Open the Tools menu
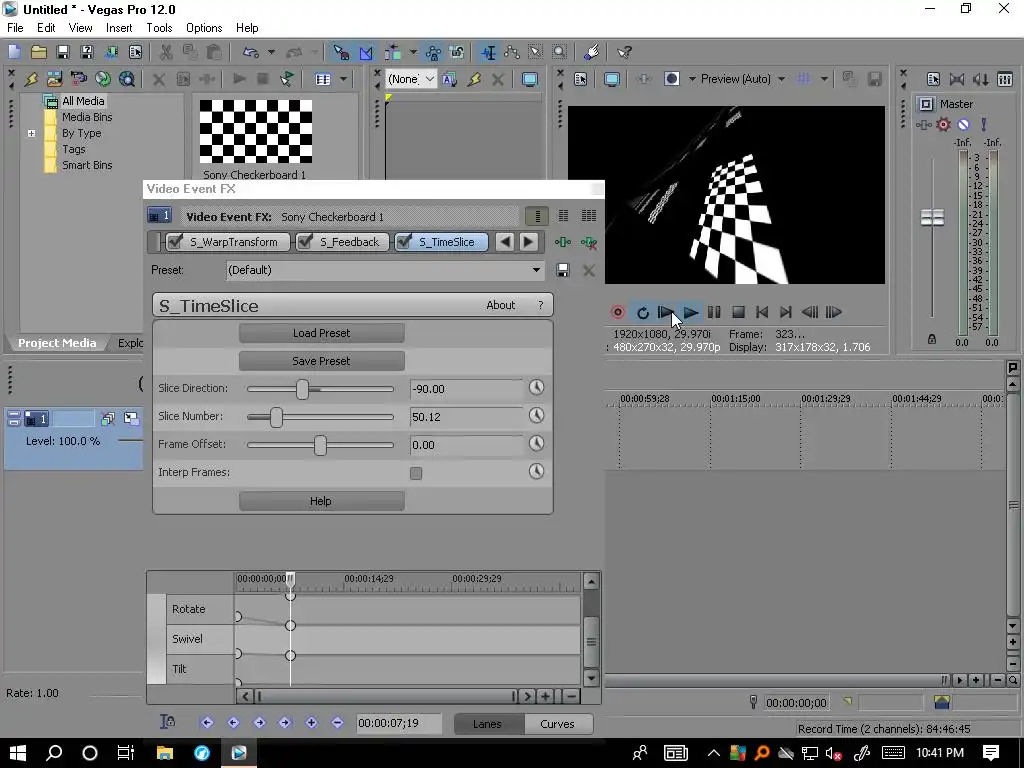 [159, 27]
